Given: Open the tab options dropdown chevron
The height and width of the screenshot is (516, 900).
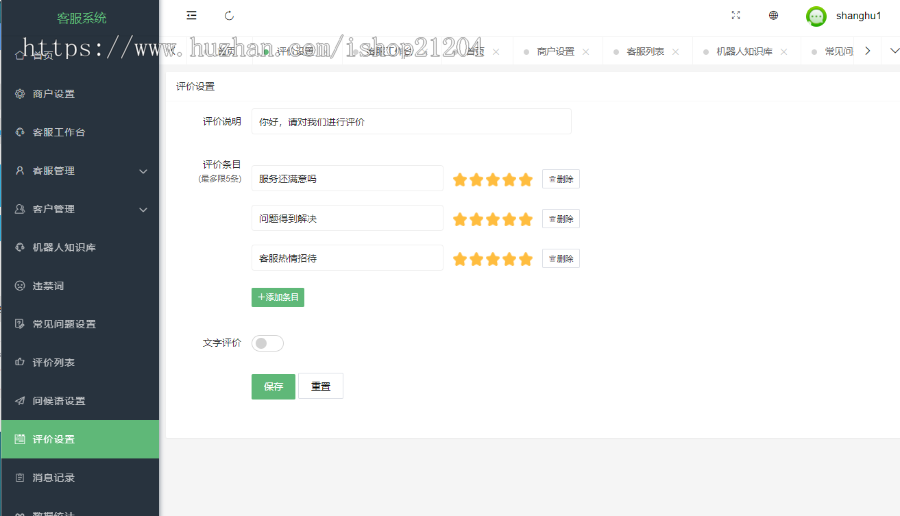Looking at the screenshot, I should 894,51.
